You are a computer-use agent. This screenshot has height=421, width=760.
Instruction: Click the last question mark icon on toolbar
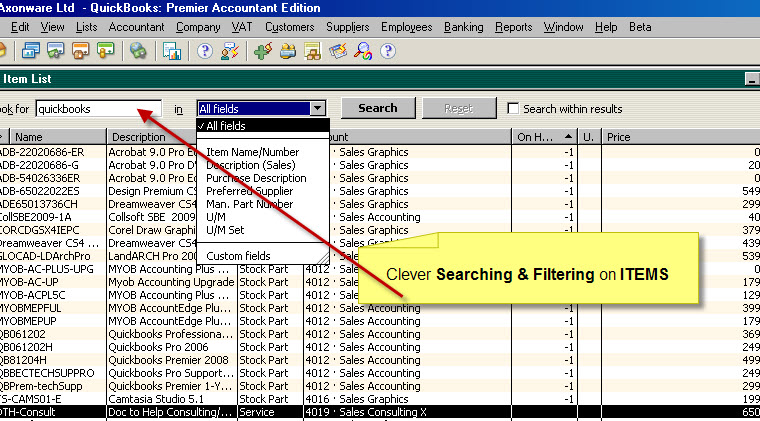(x=388, y=51)
